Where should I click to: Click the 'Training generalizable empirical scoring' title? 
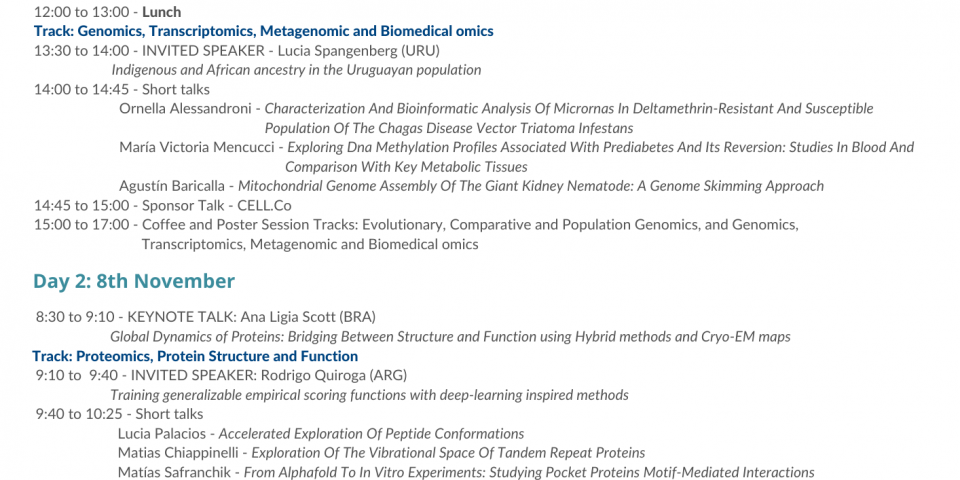point(369,395)
